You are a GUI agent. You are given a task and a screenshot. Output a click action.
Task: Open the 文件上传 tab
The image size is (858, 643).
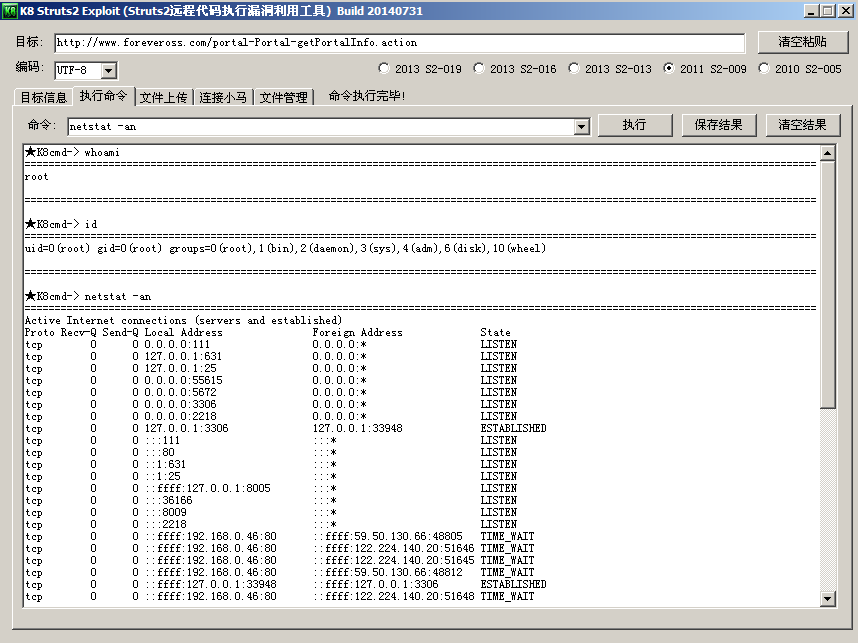pyautogui.click(x=163, y=97)
